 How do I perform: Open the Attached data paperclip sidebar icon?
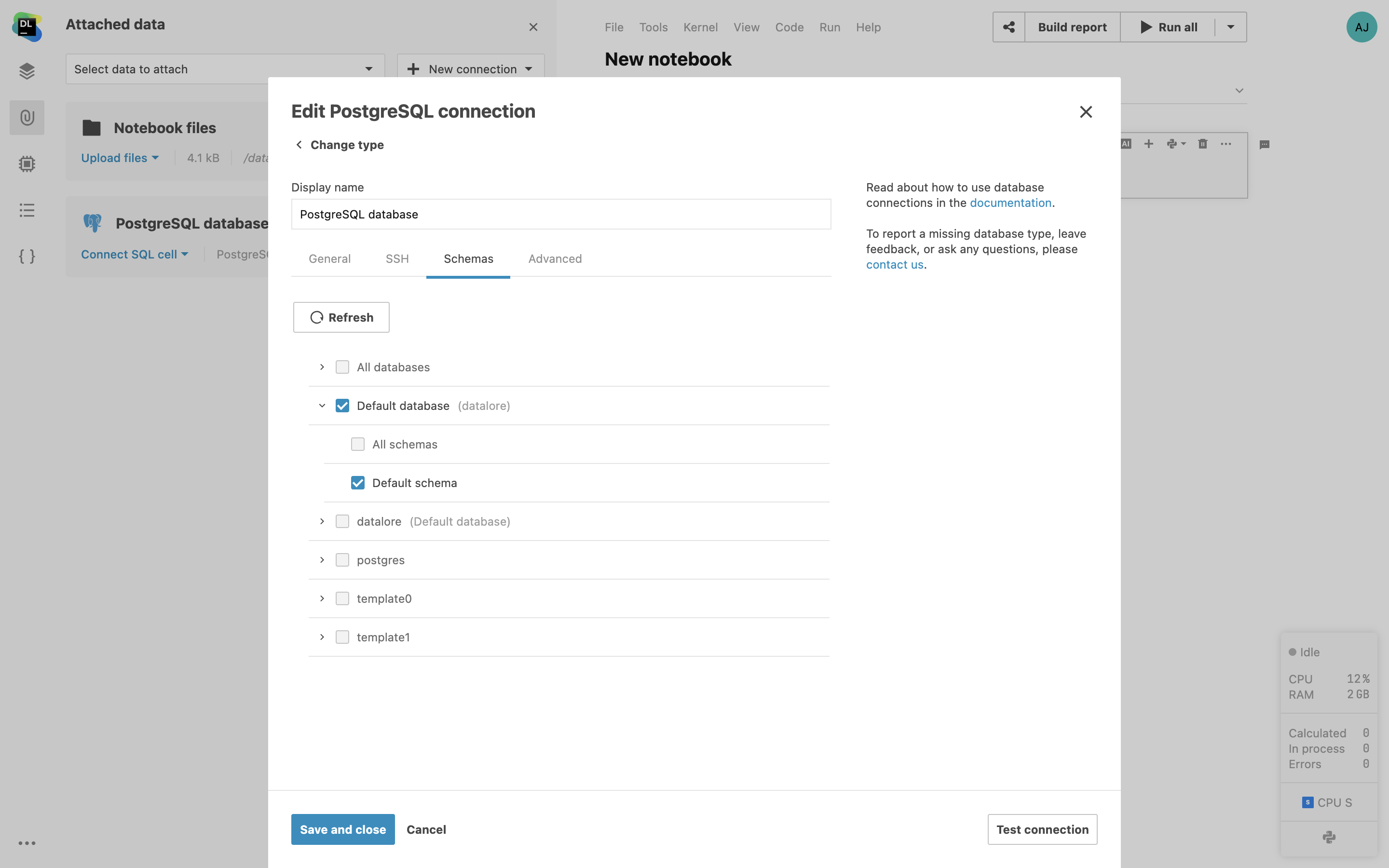[27, 118]
